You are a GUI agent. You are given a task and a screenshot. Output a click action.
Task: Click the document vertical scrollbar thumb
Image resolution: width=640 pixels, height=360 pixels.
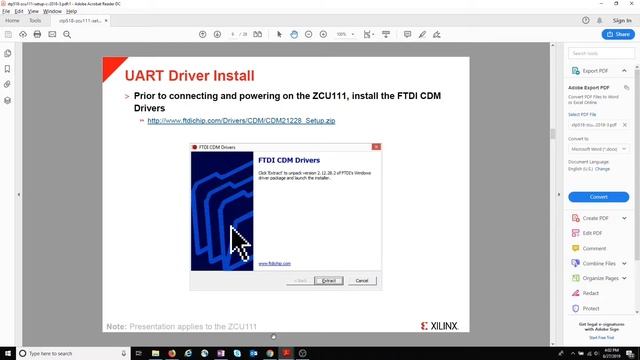(x=553, y=134)
